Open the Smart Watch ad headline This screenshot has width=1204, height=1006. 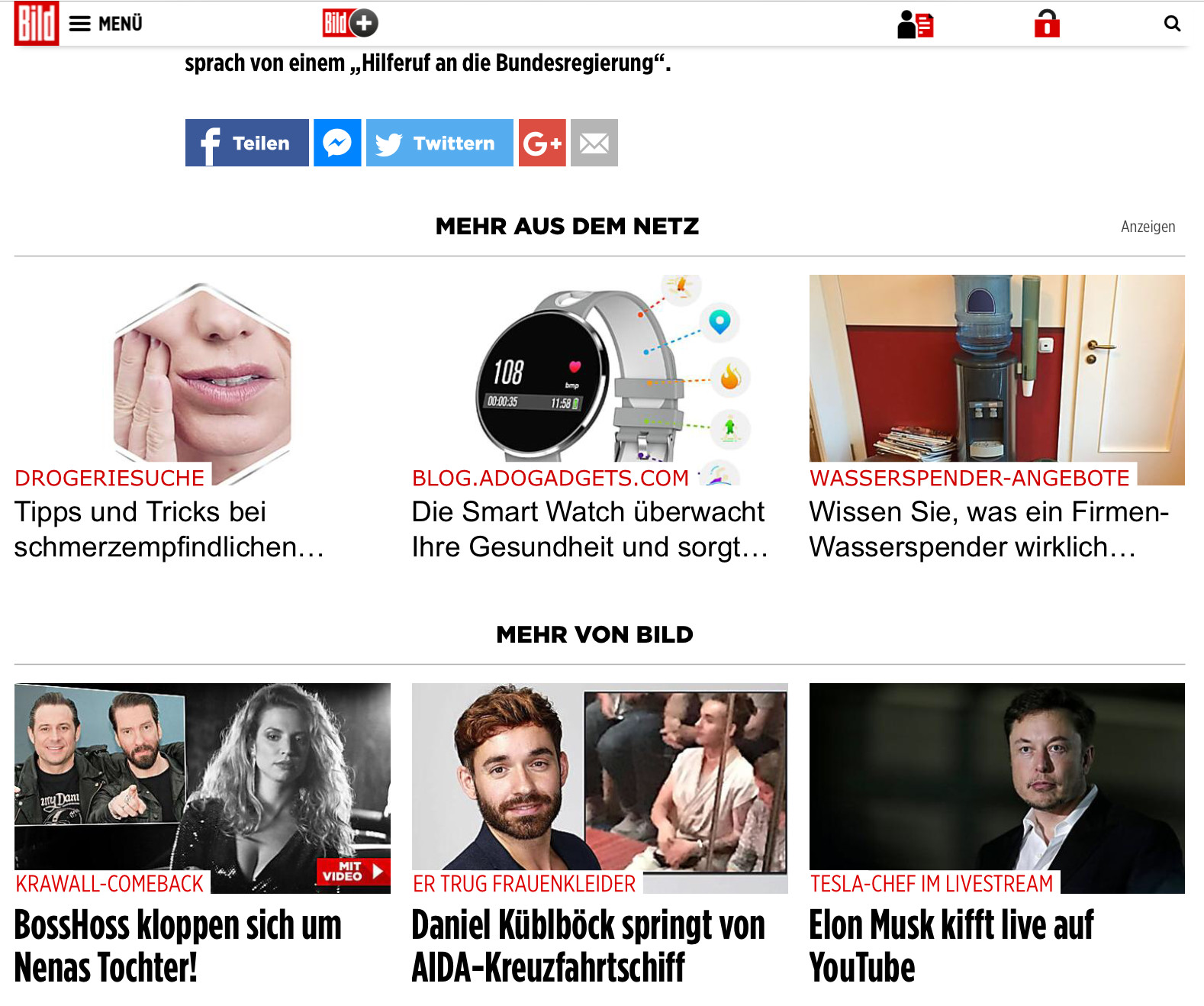(590, 529)
